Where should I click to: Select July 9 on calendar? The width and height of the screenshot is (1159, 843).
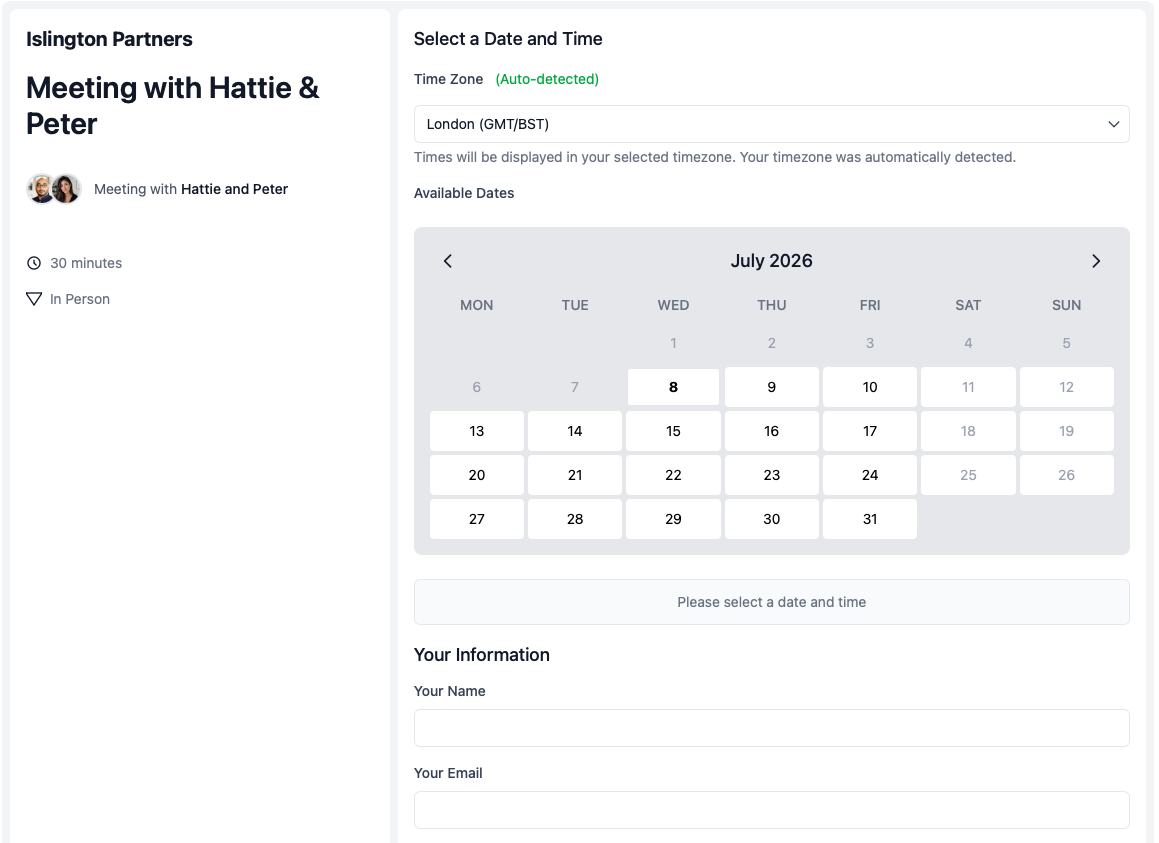click(772, 387)
